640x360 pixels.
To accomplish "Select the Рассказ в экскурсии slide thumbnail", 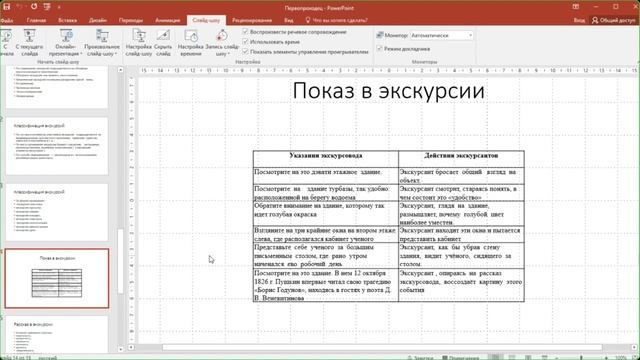I will point(57,335).
